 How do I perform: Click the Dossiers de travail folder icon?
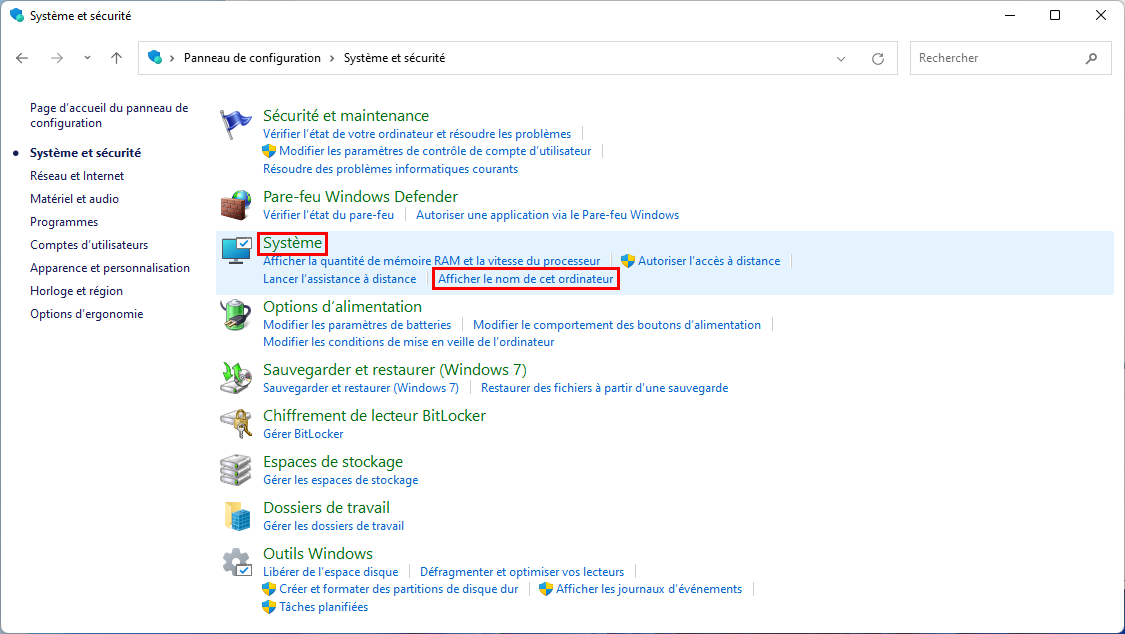[x=235, y=516]
